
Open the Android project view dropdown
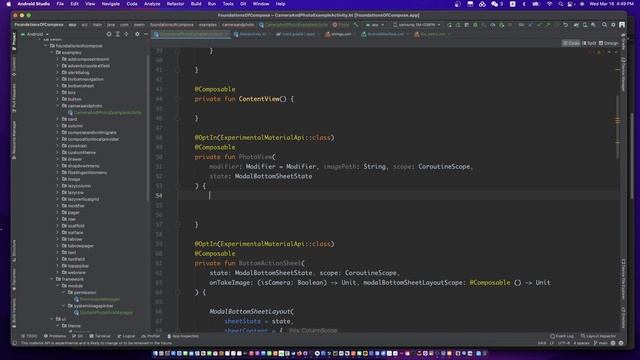coord(35,34)
